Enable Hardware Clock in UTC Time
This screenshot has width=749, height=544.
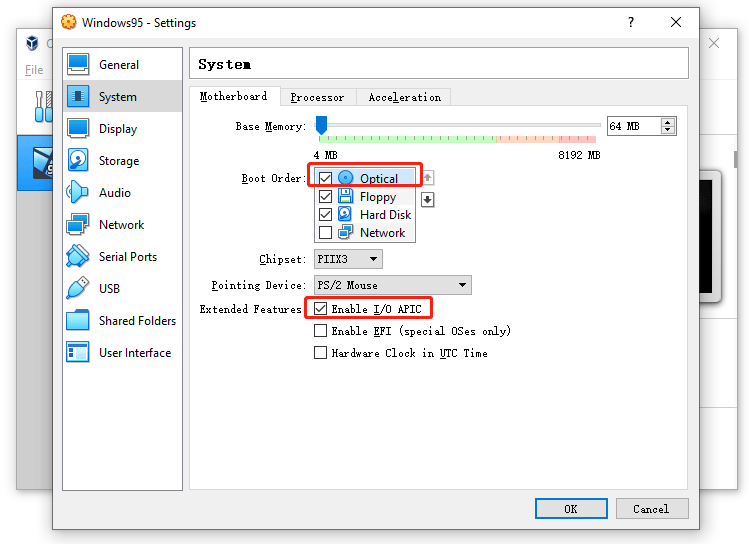321,353
